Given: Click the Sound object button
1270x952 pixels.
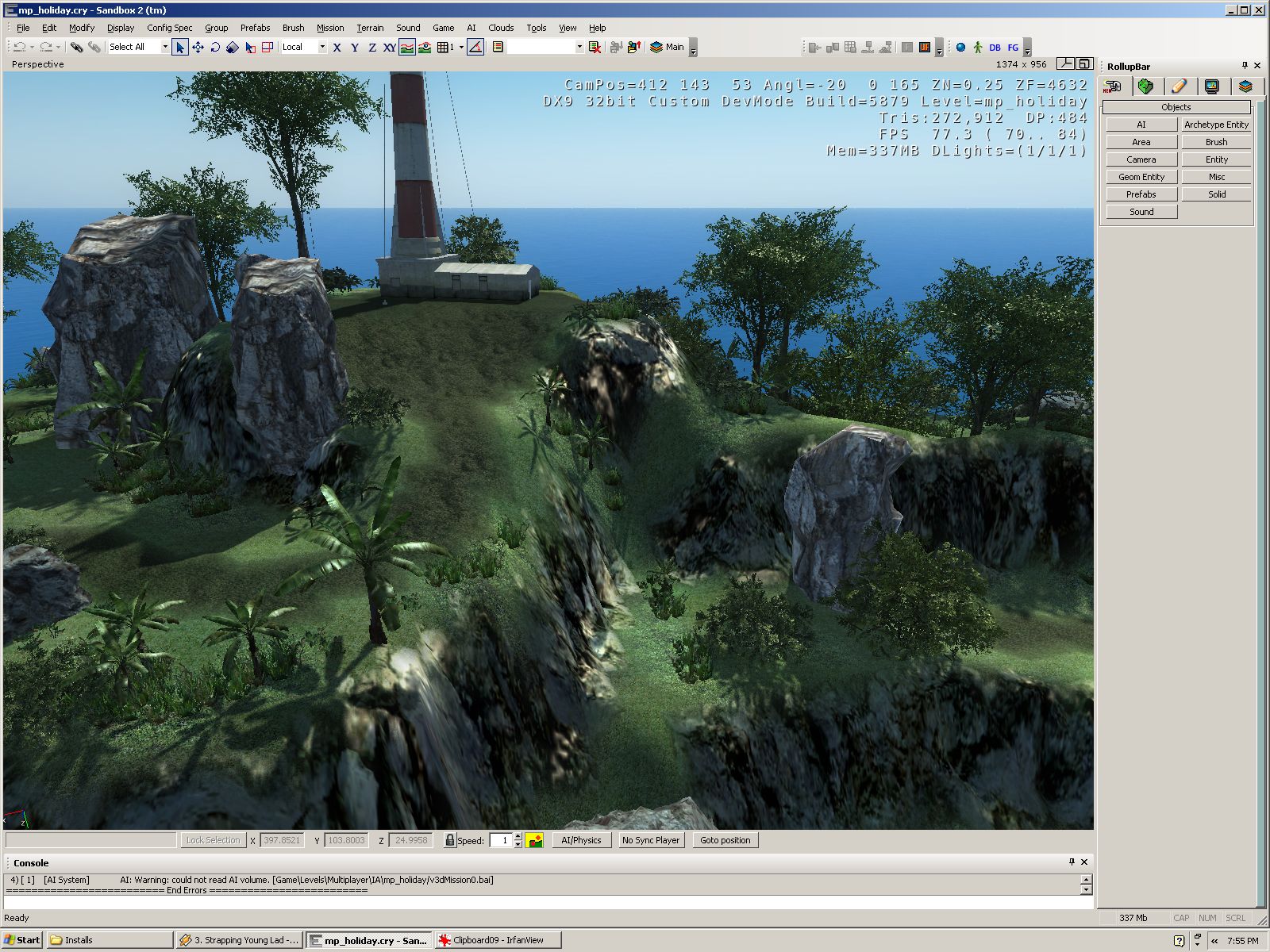Looking at the screenshot, I should [1141, 212].
